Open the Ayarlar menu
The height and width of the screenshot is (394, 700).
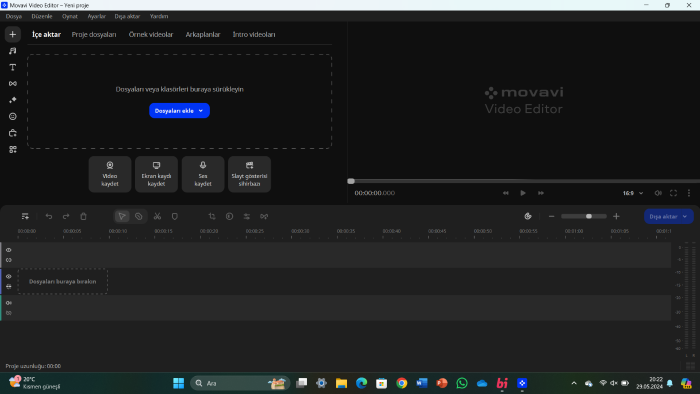pos(96,16)
